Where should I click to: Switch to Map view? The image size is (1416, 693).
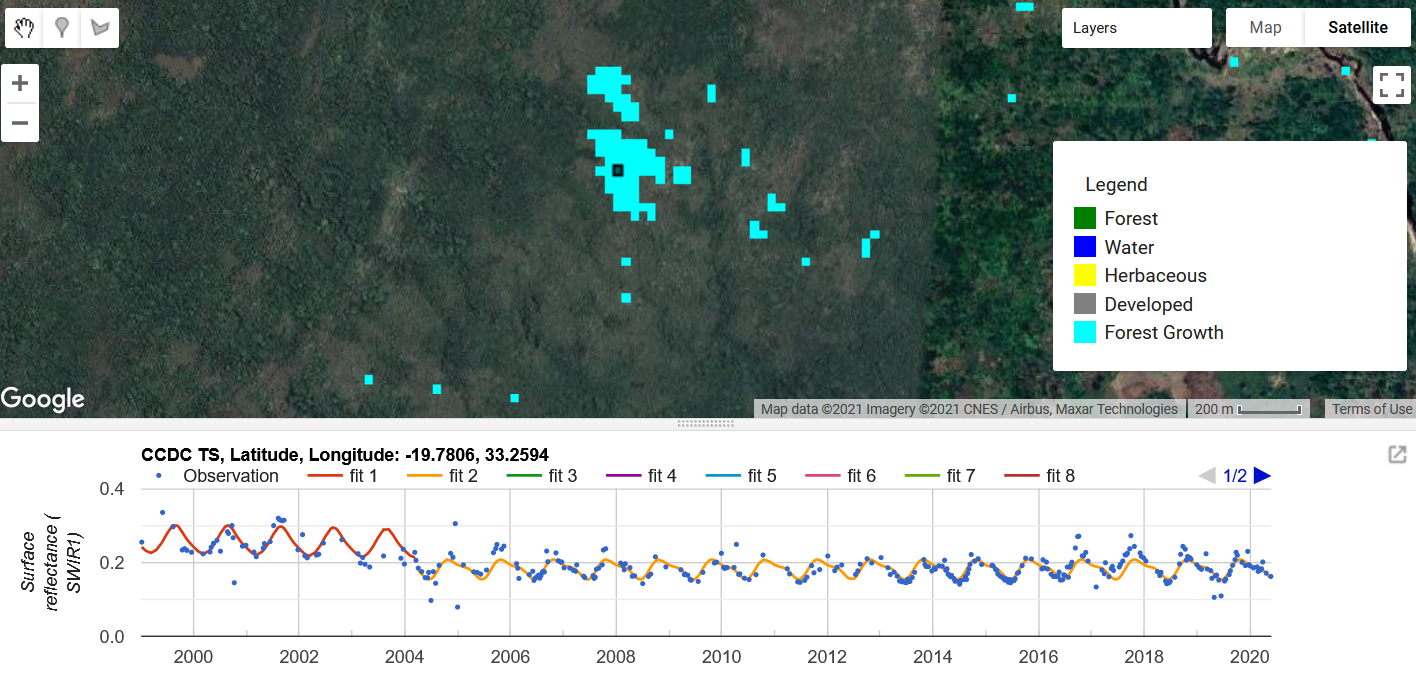[x=1265, y=28]
